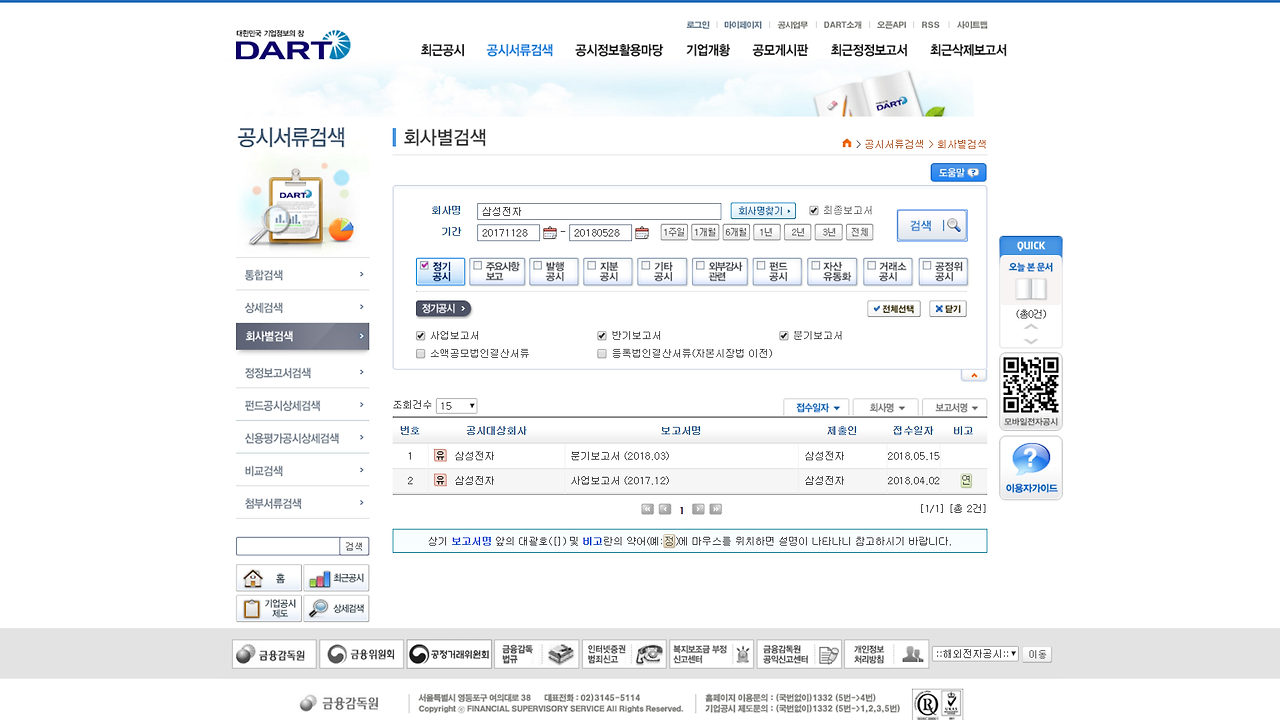Uncheck the 정기공시 category checkbox
The height and width of the screenshot is (720, 1280).
[x=425, y=266]
